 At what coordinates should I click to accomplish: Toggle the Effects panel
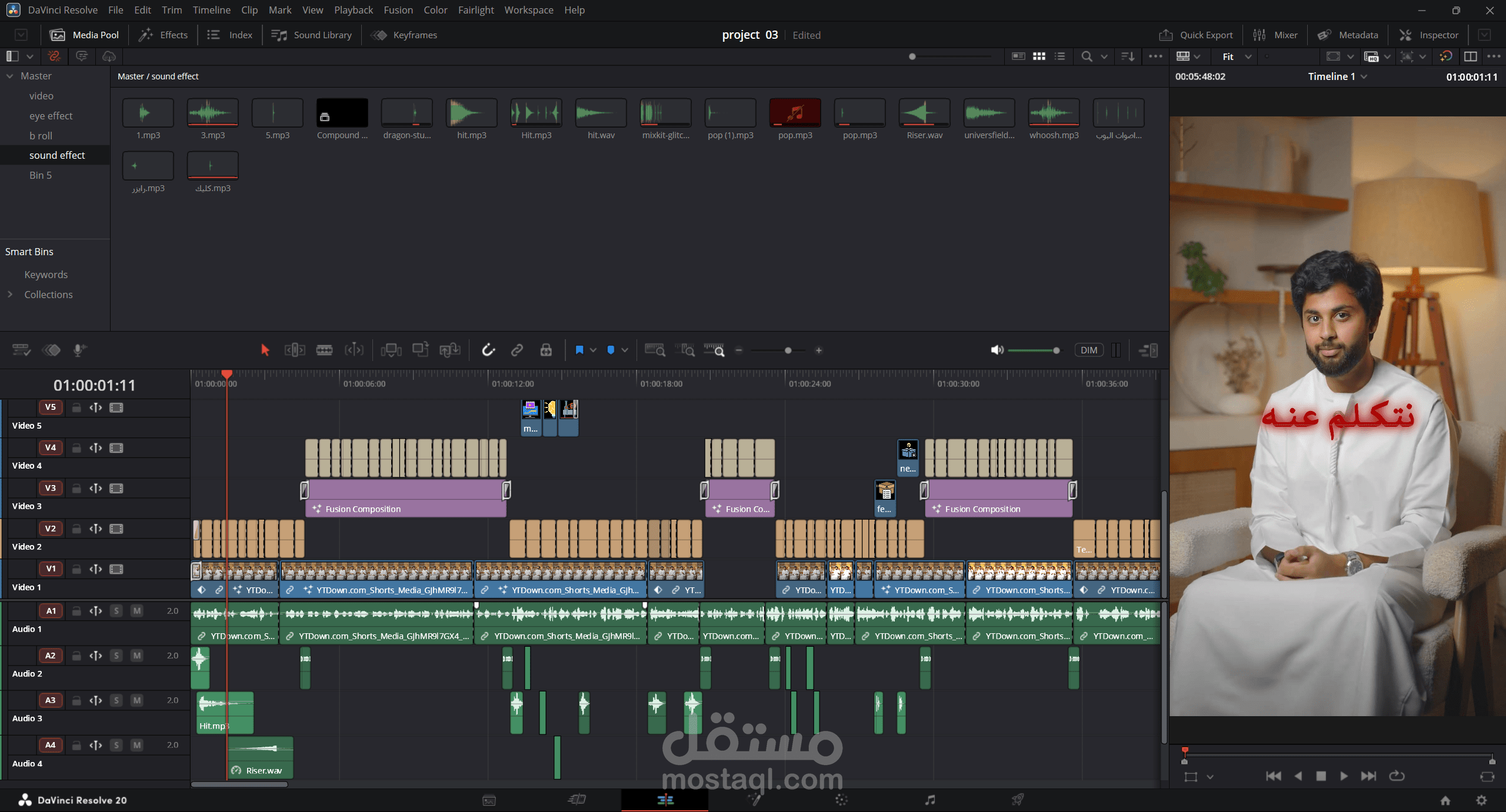click(x=163, y=35)
